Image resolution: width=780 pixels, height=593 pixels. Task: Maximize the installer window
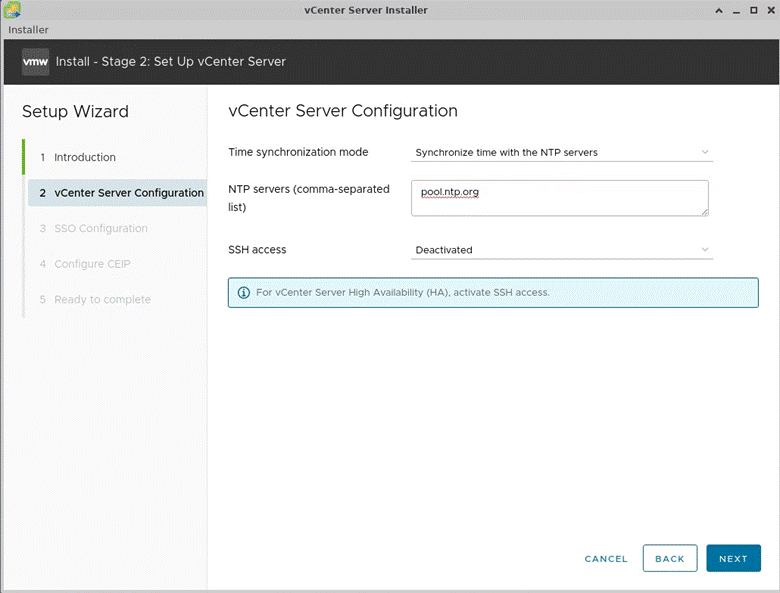point(754,10)
